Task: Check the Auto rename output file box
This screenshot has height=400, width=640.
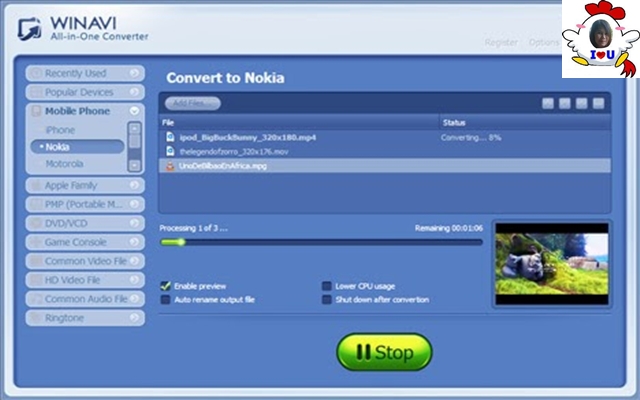Action: (x=165, y=300)
